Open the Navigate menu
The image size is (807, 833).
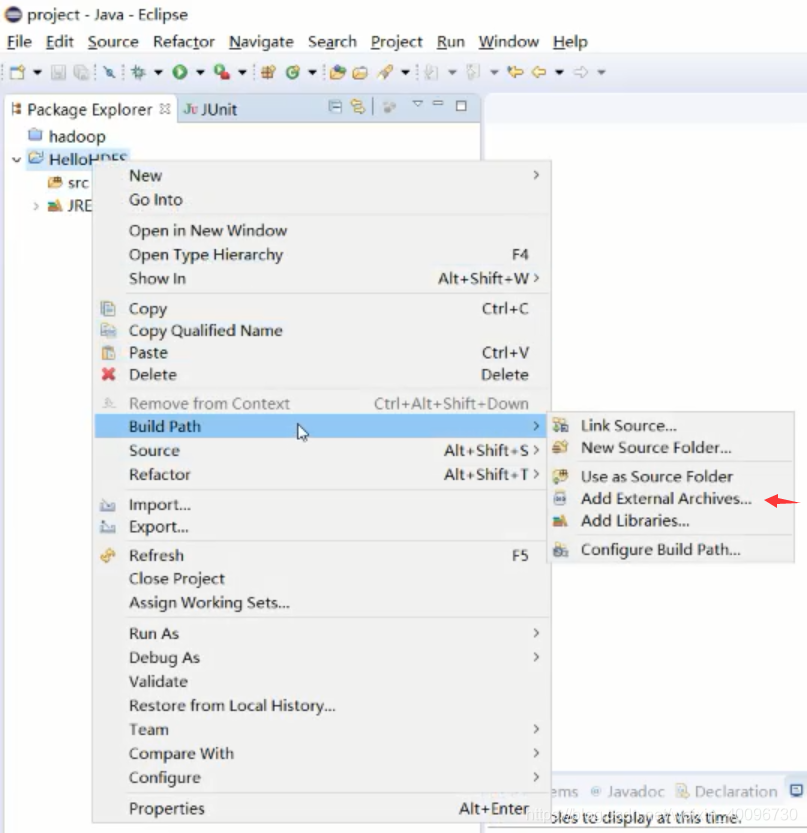pyautogui.click(x=261, y=41)
